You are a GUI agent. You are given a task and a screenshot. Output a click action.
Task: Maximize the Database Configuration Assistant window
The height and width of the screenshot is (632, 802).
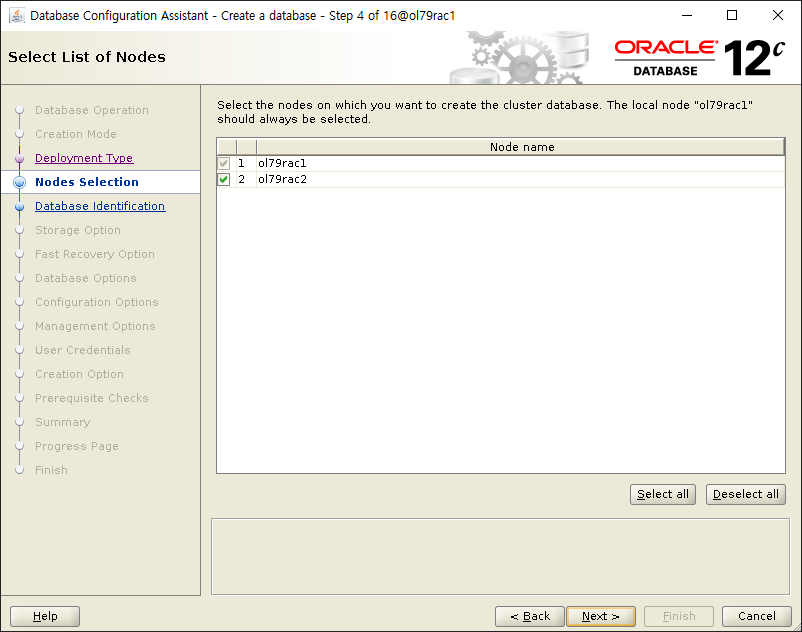(x=732, y=15)
